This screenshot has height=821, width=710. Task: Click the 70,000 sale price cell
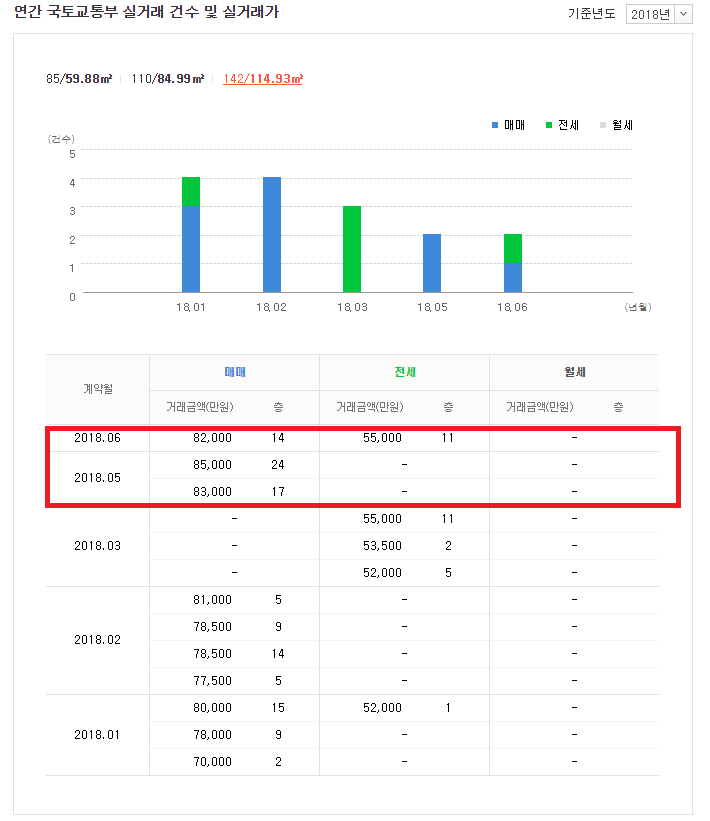(213, 762)
